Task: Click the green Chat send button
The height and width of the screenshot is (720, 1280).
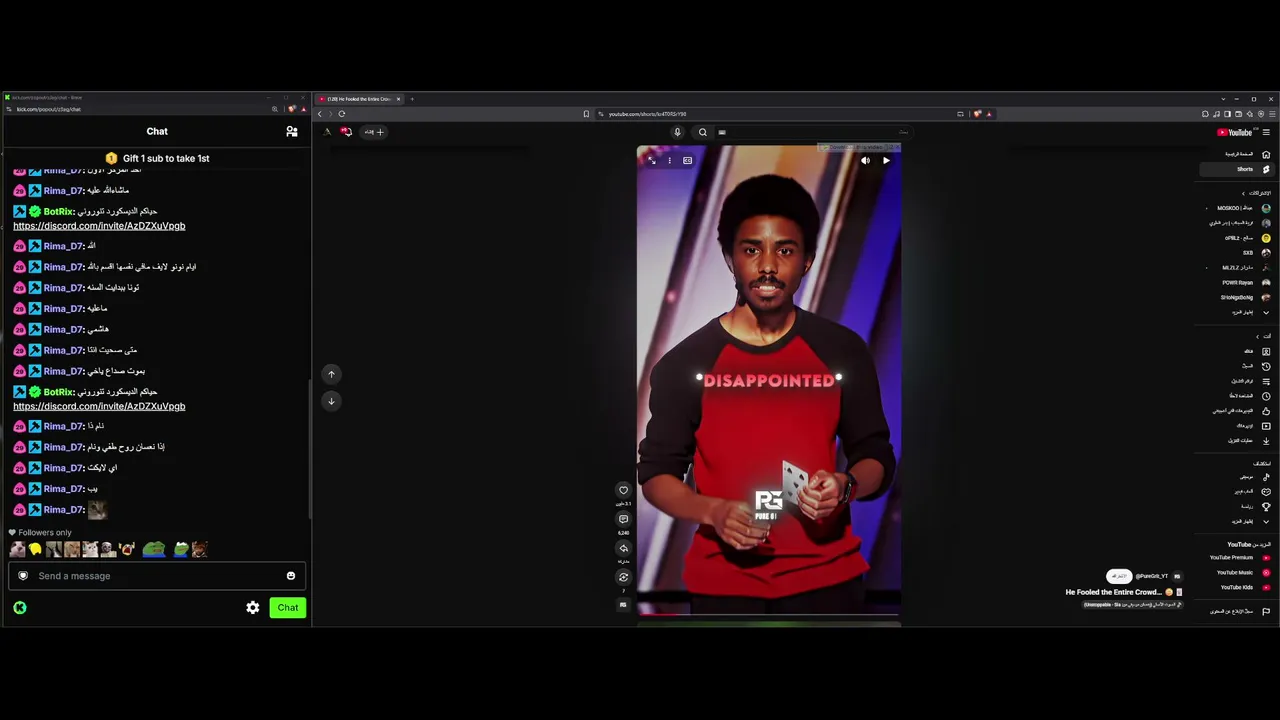Action: pyautogui.click(x=288, y=608)
